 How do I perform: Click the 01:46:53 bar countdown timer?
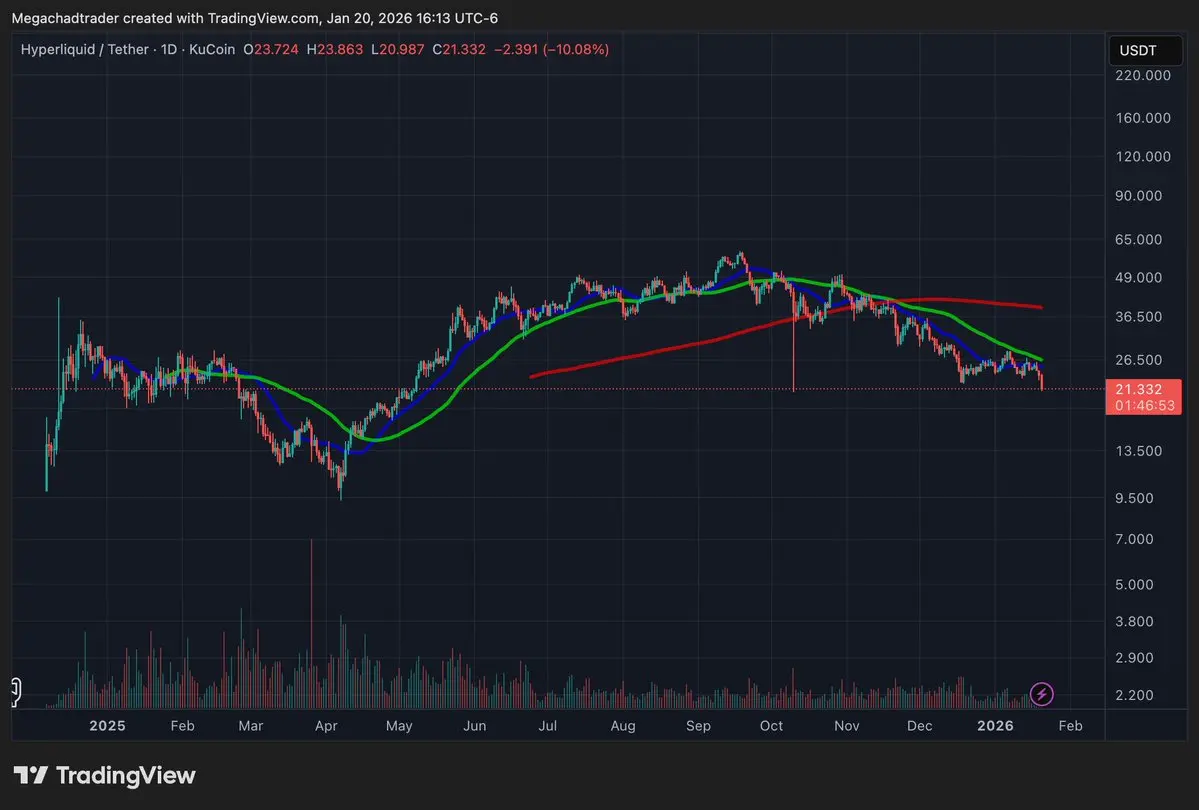pos(1144,405)
